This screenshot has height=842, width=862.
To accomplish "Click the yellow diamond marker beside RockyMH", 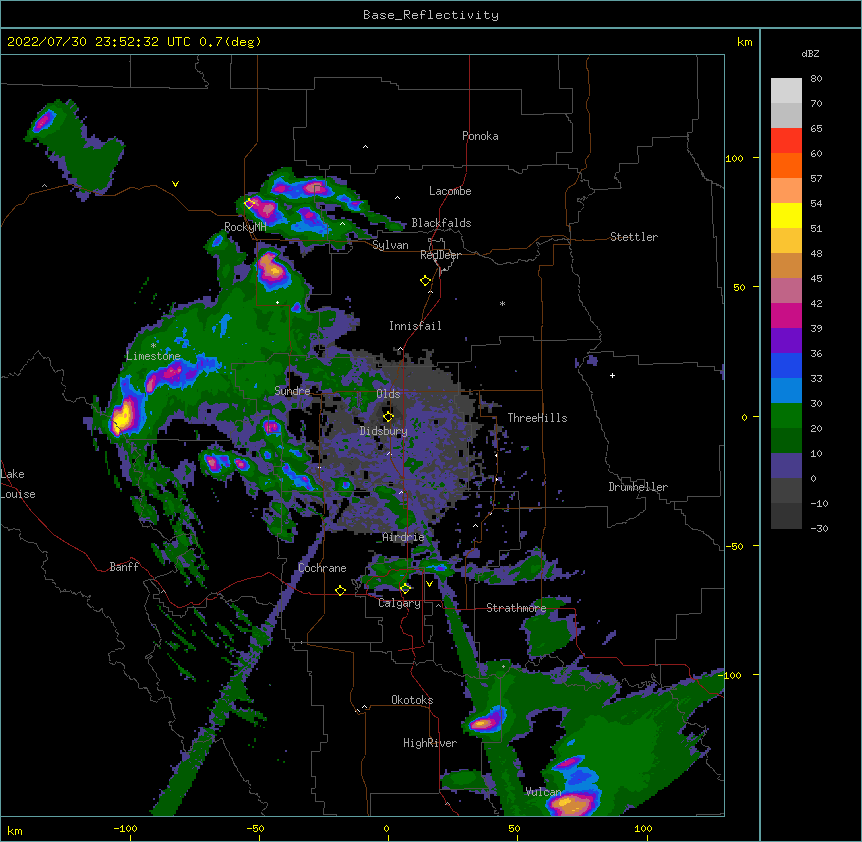I will (x=249, y=204).
